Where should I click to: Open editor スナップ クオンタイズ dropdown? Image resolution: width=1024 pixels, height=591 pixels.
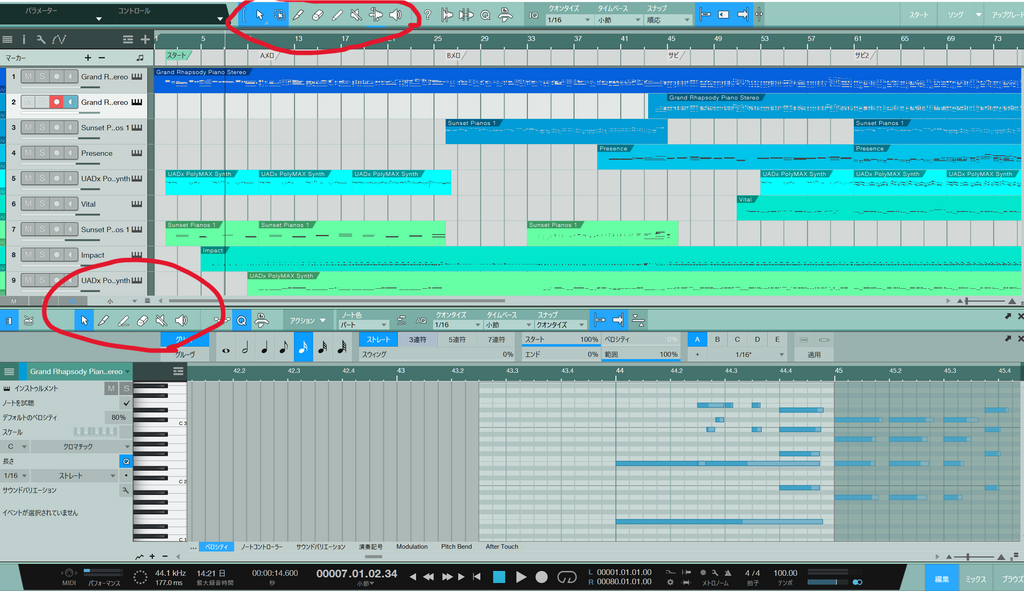[560, 325]
